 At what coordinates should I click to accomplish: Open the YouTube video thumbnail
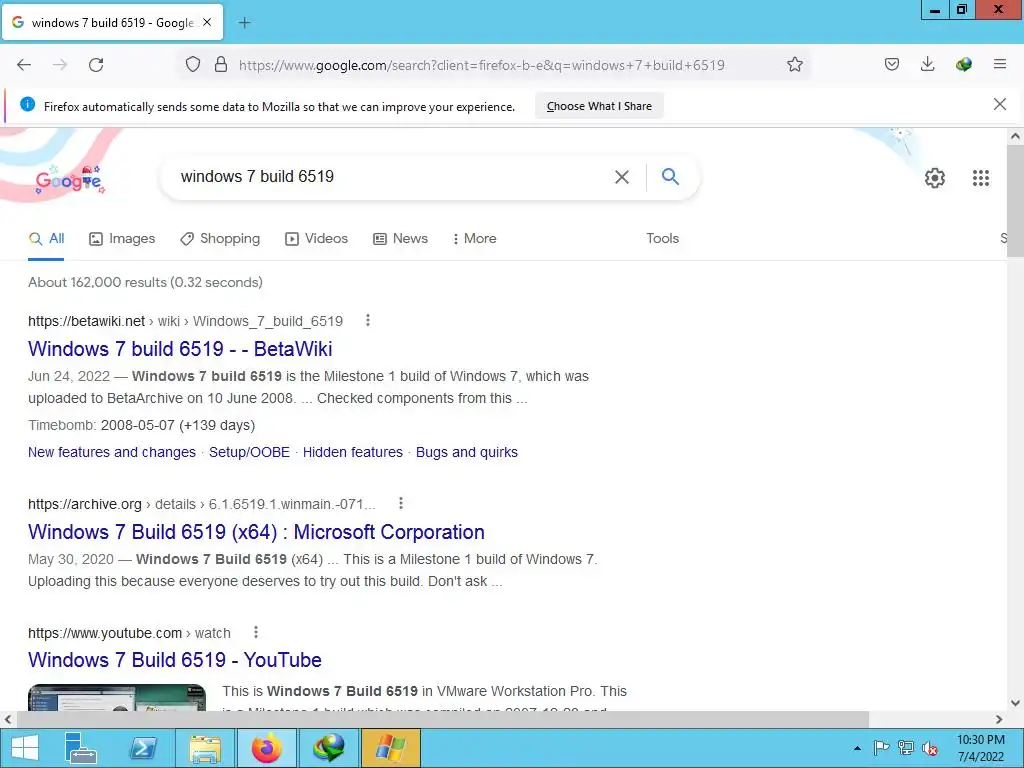(117, 697)
